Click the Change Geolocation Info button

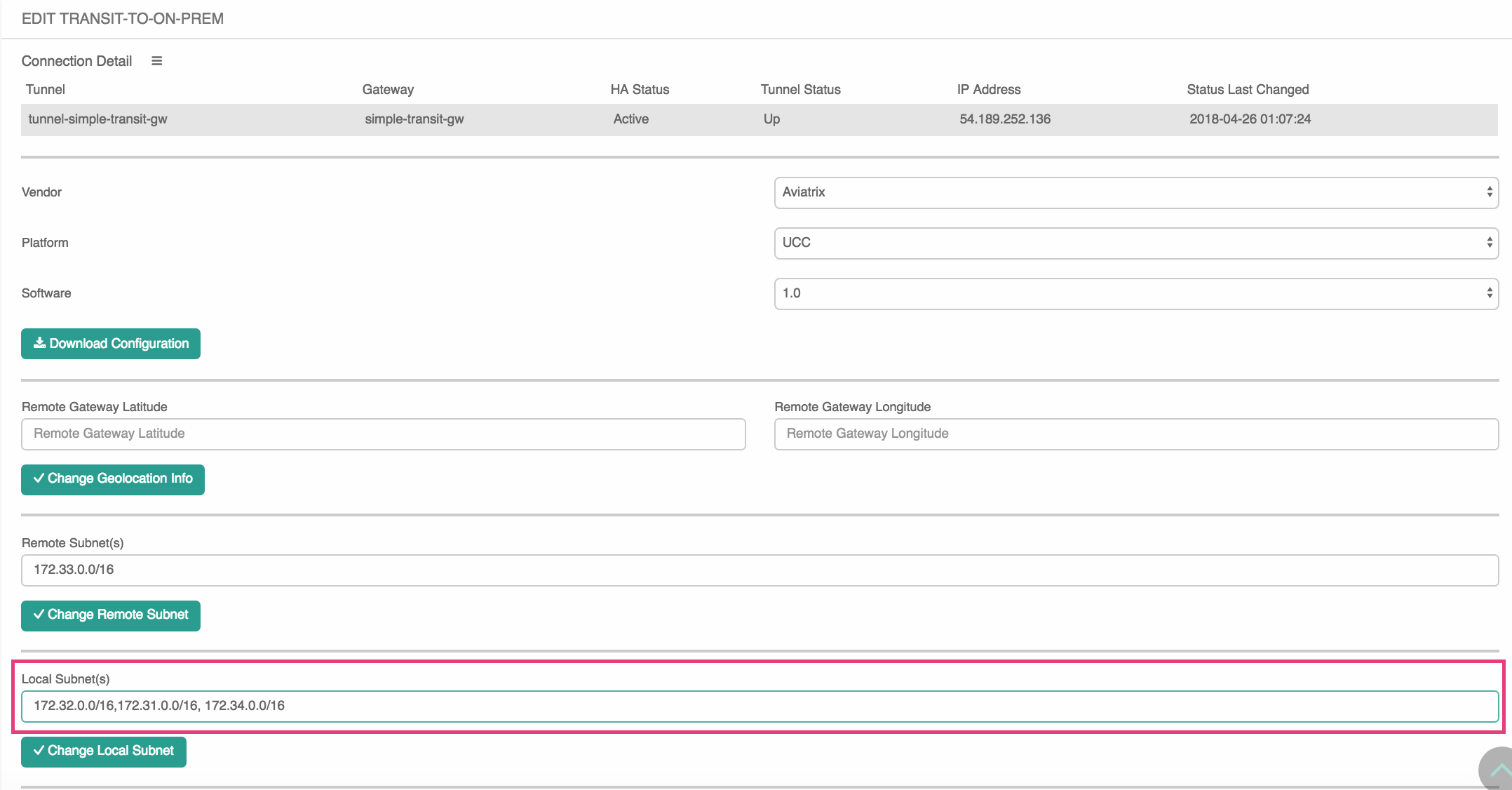click(x=112, y=478)
